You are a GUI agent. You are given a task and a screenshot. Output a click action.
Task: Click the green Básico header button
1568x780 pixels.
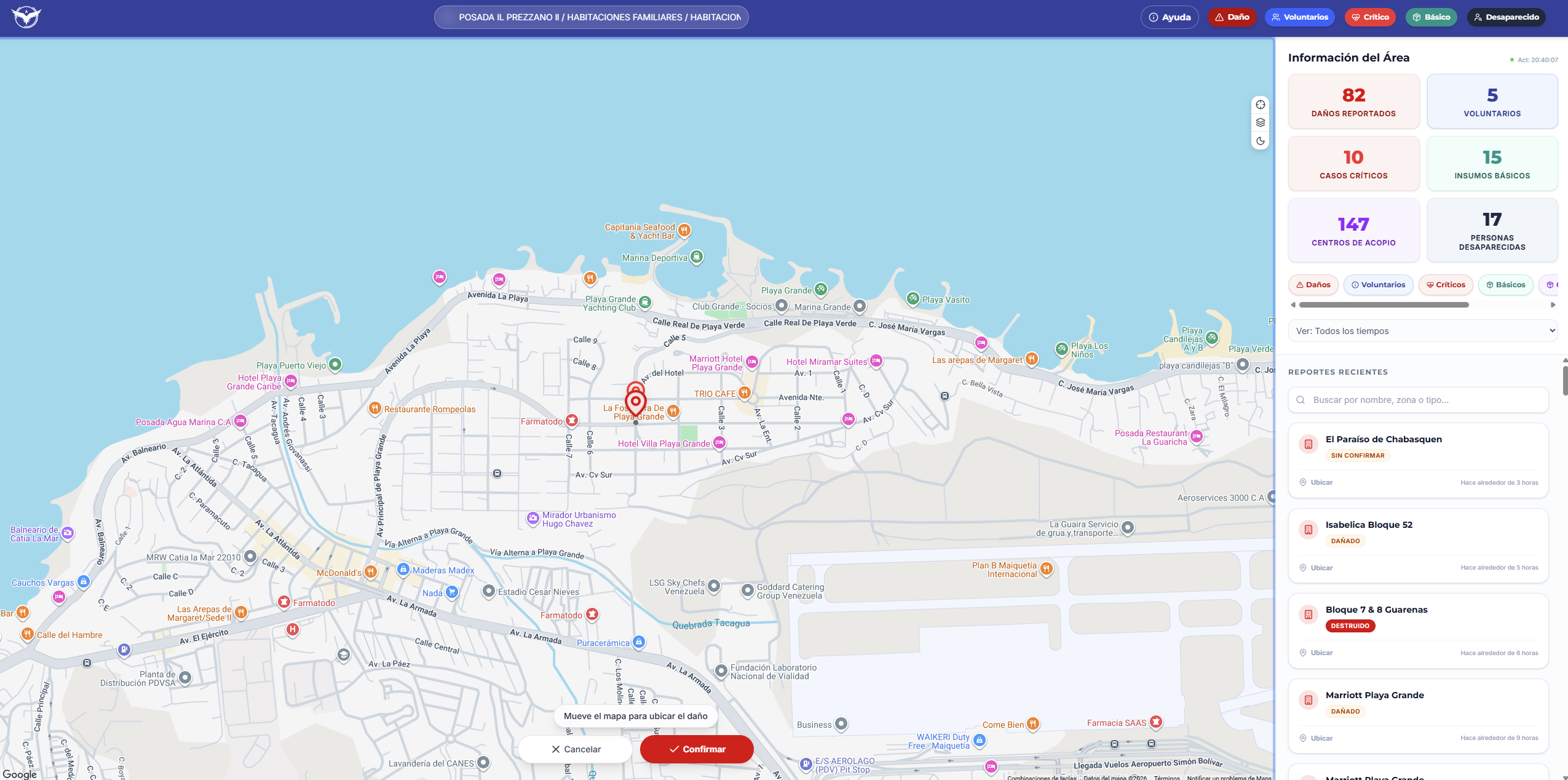click(x=1431, y=17)
